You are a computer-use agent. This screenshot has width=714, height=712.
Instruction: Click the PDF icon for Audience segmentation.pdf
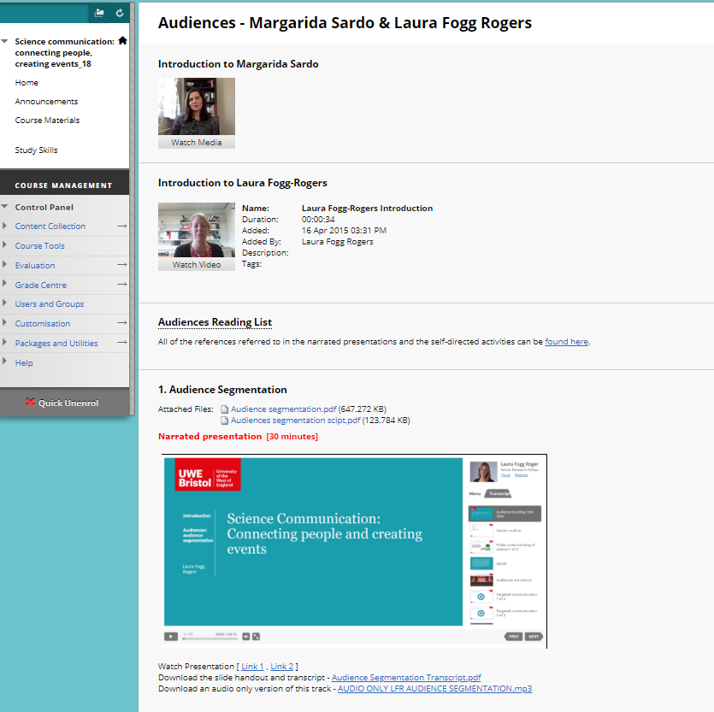[x=224, y=409]
